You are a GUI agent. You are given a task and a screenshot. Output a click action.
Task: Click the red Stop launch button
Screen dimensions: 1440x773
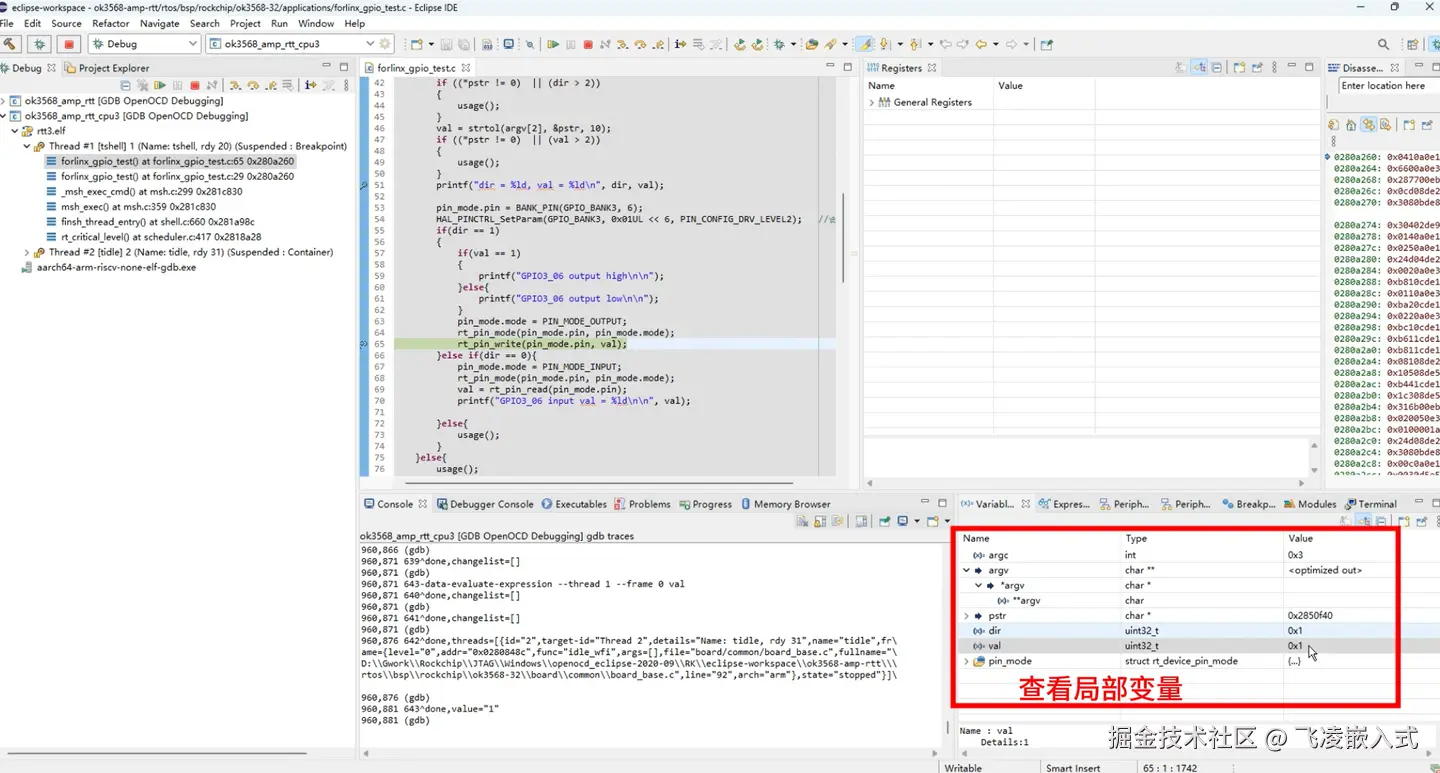tap(69, 44)
